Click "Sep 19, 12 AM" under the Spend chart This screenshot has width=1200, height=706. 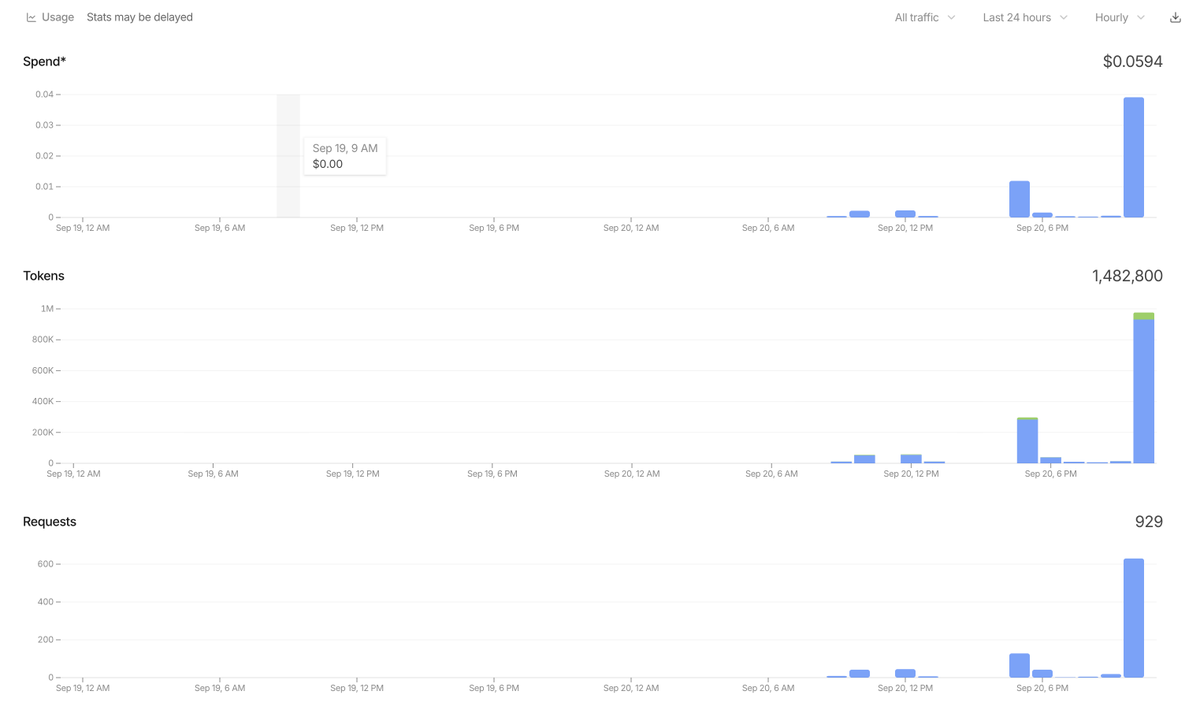point(83,228)
